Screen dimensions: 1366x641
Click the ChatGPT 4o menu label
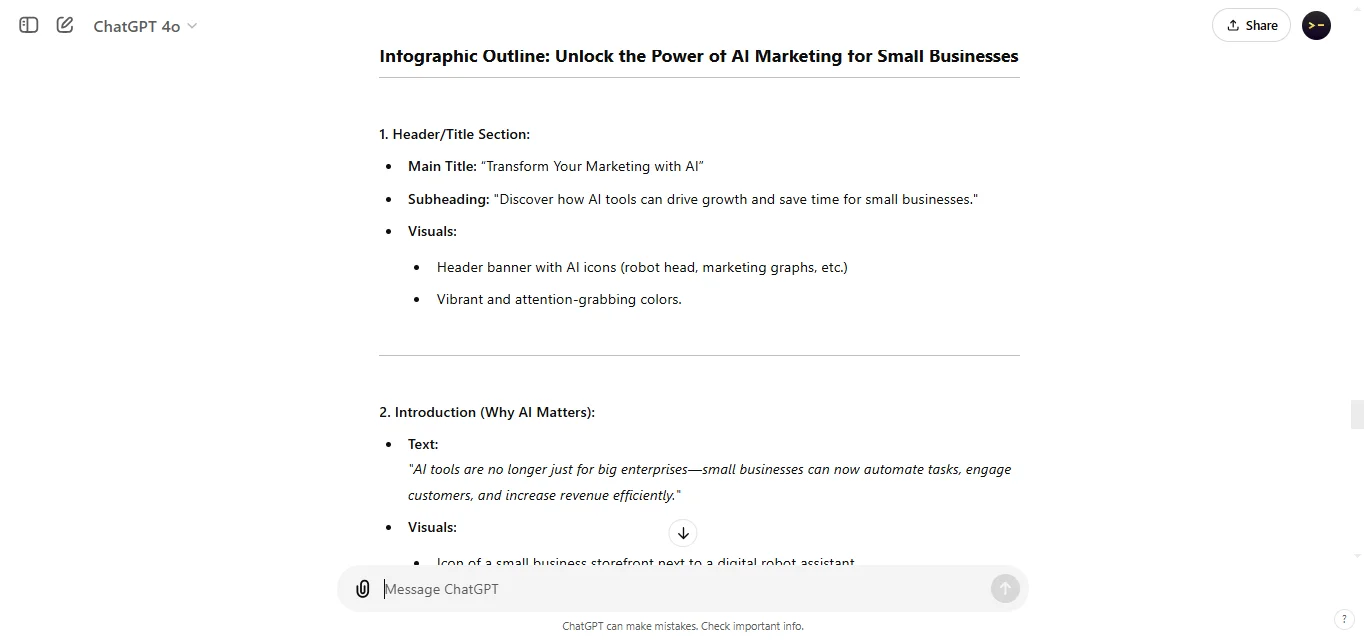coord(137,26)
